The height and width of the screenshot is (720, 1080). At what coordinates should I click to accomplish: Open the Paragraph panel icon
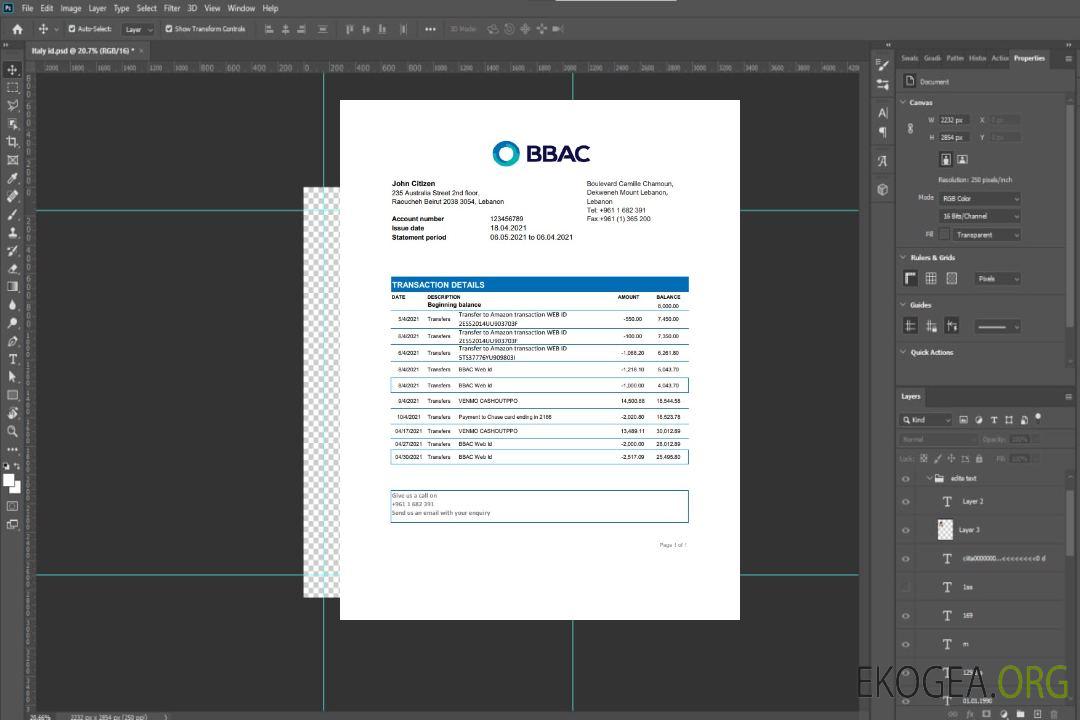[x=882, y=132]
